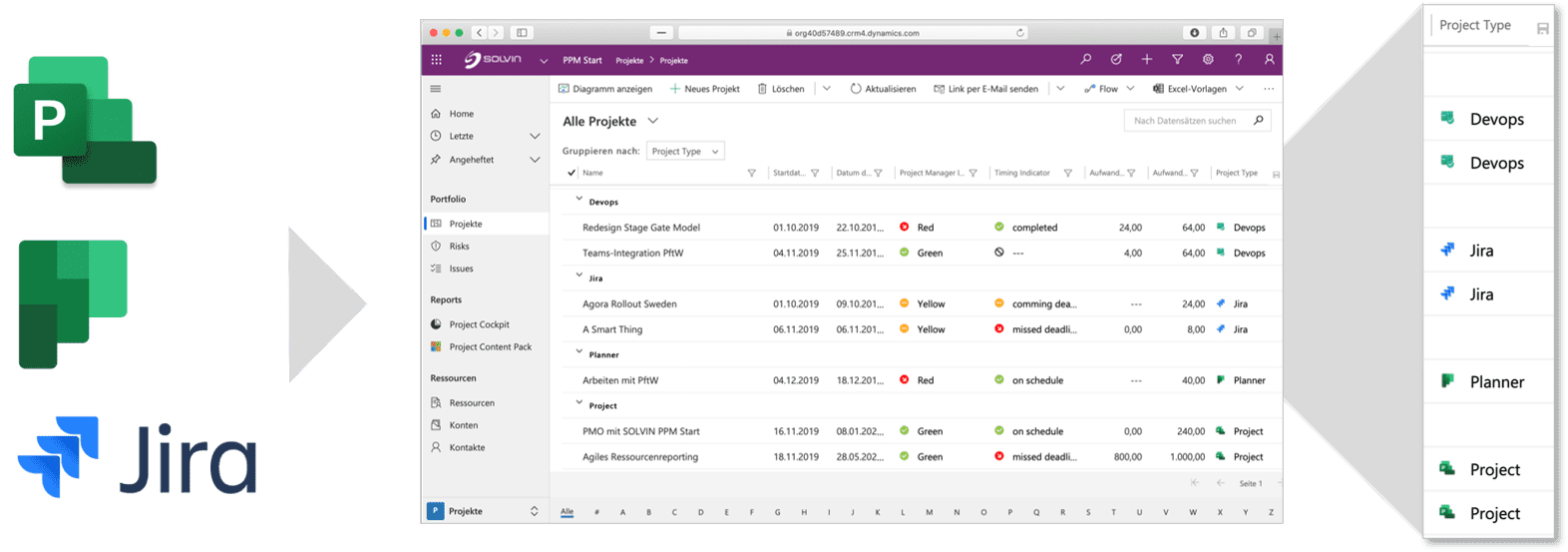Collapse the Planner group
Viewport: 1568px width, 552px height.
[579, 352]
